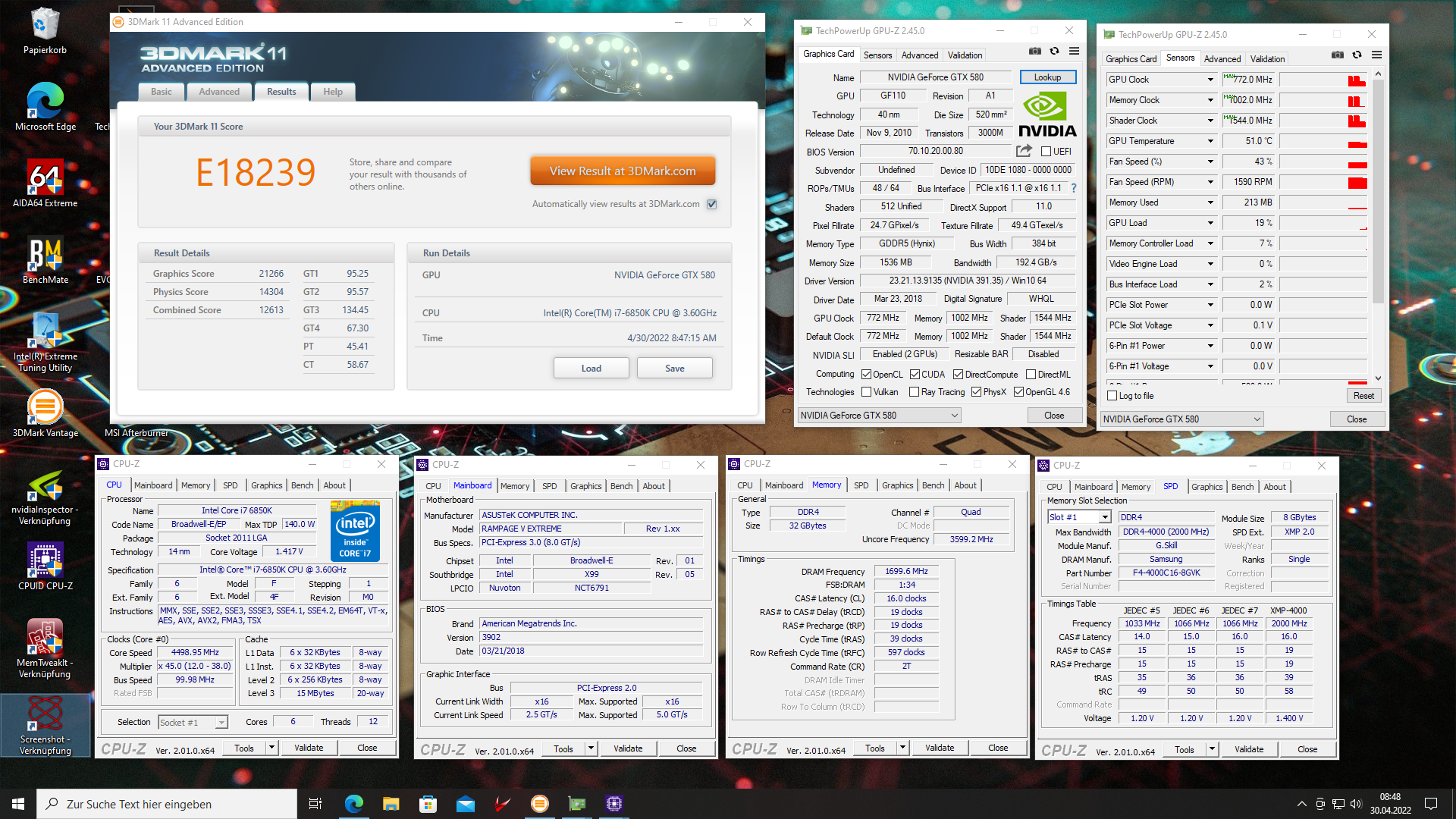The height and width of the screenshot is (819, 1456).
Task: Click the GPU Clock sensor graph
Action: (1324, 80)
